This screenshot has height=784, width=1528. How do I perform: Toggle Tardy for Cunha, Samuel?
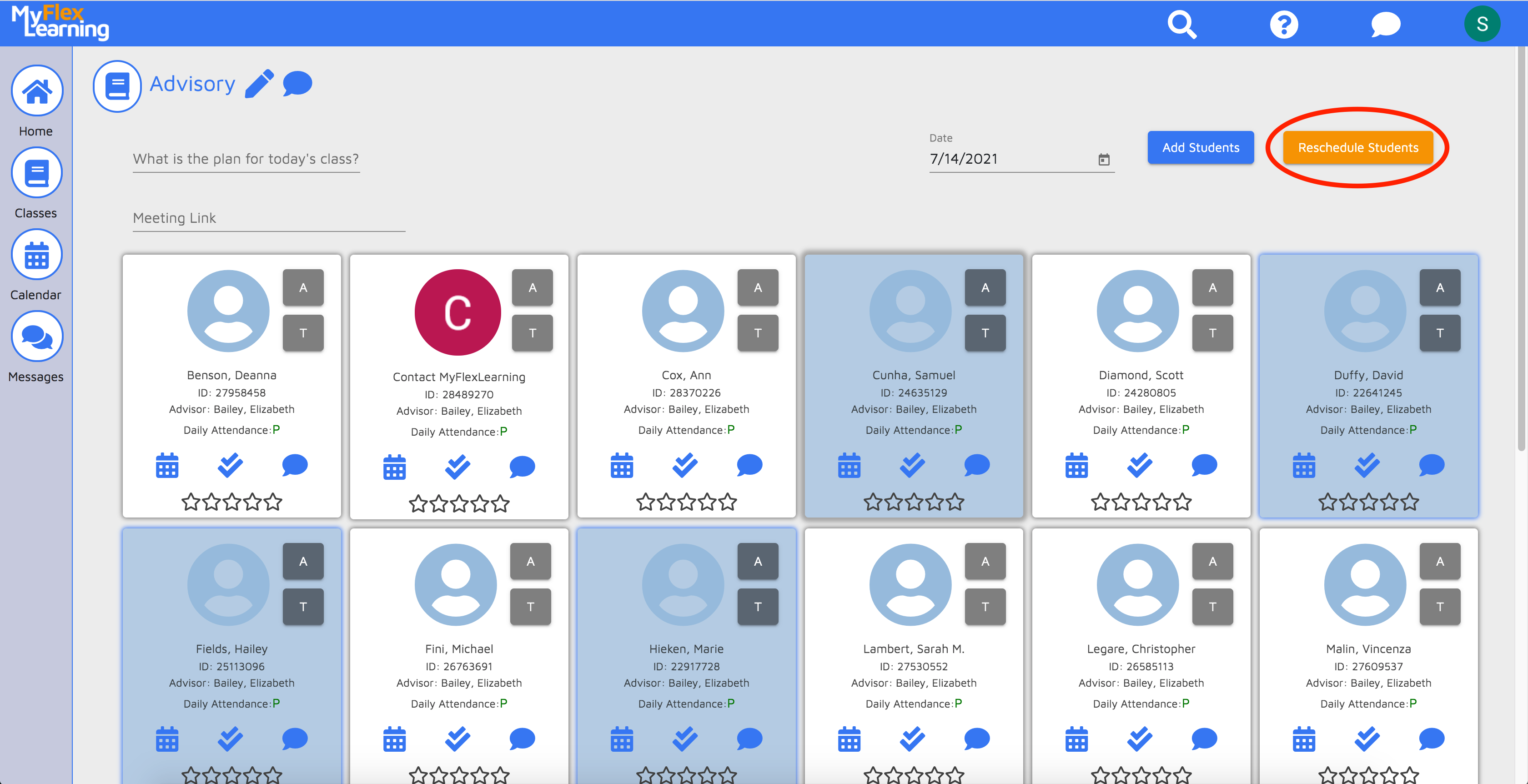click(x=985, y=333)
